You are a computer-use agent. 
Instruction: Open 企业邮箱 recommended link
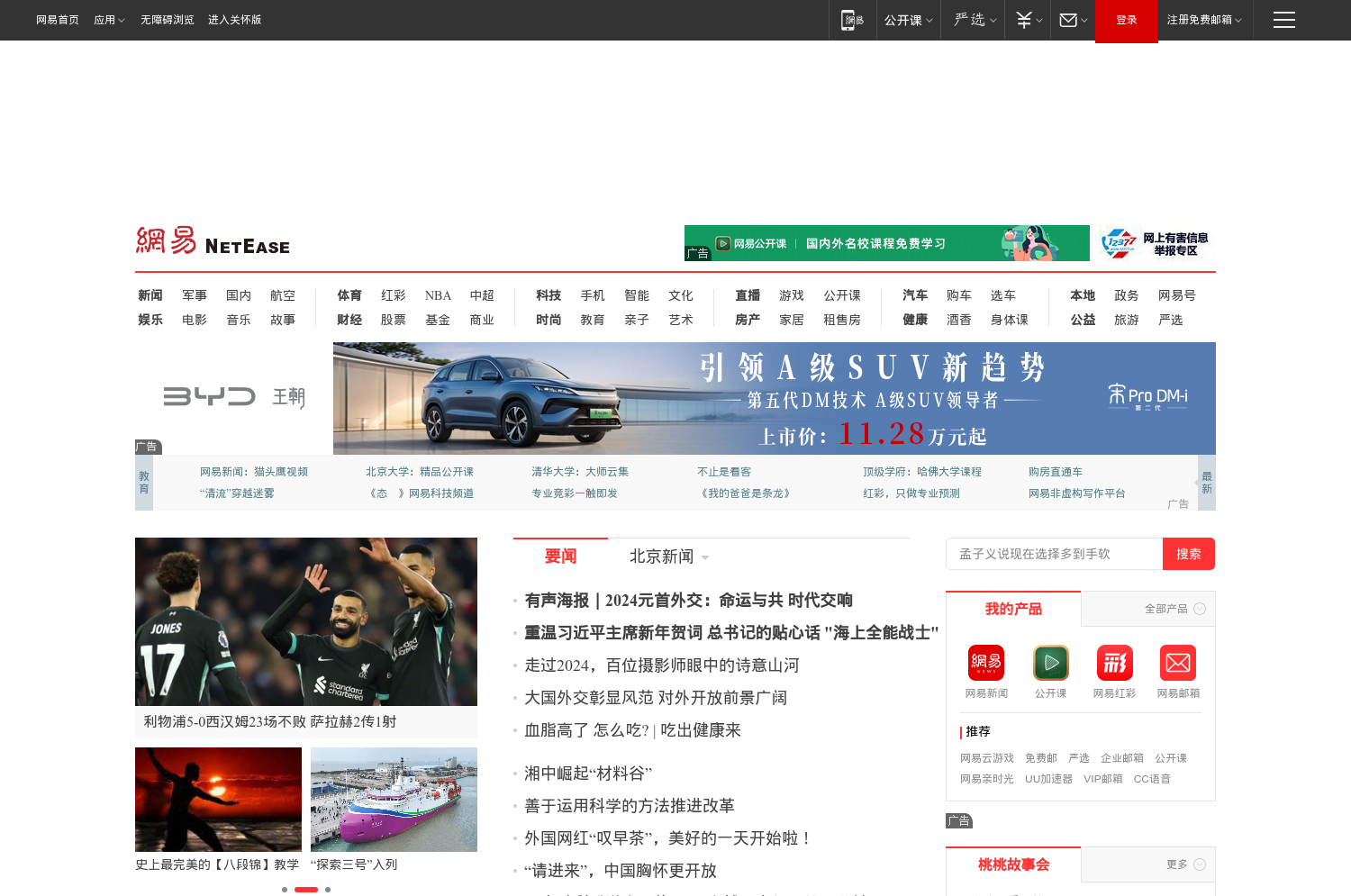point(1122,758)
